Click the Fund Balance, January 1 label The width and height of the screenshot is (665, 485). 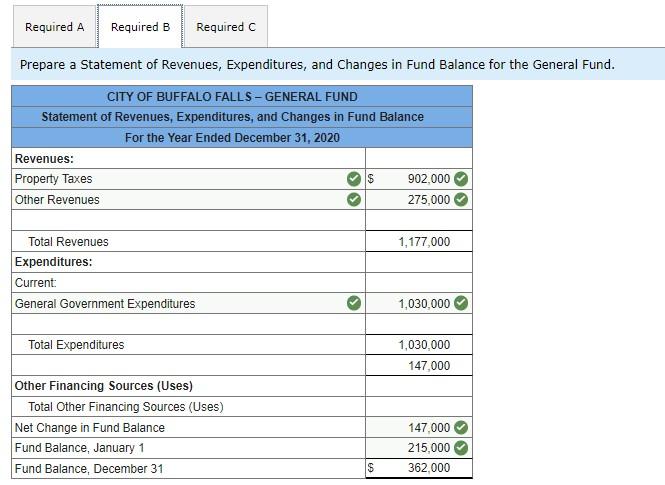tap(80, 448)
